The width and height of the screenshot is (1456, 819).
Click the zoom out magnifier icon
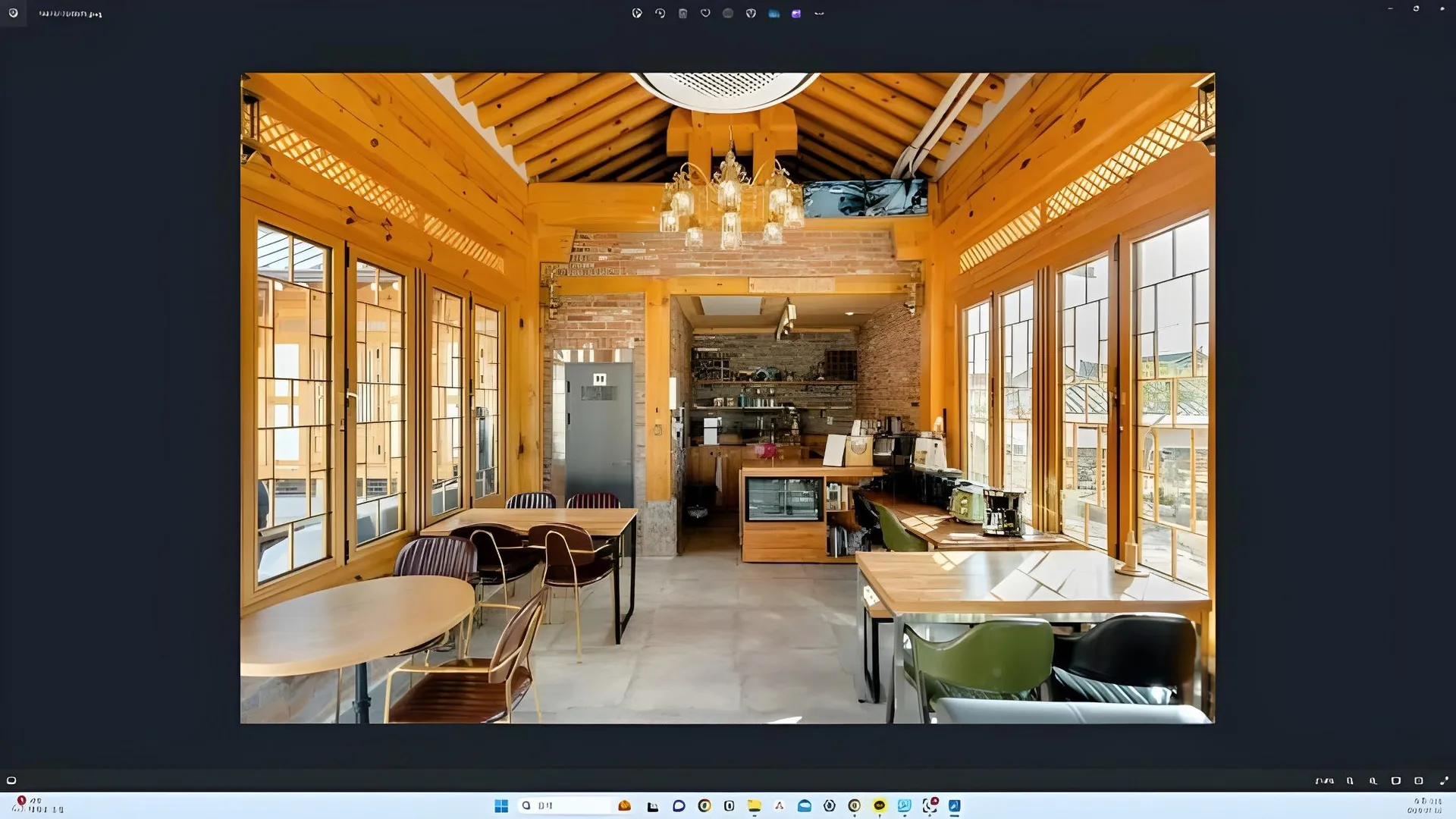point(1350,780)
